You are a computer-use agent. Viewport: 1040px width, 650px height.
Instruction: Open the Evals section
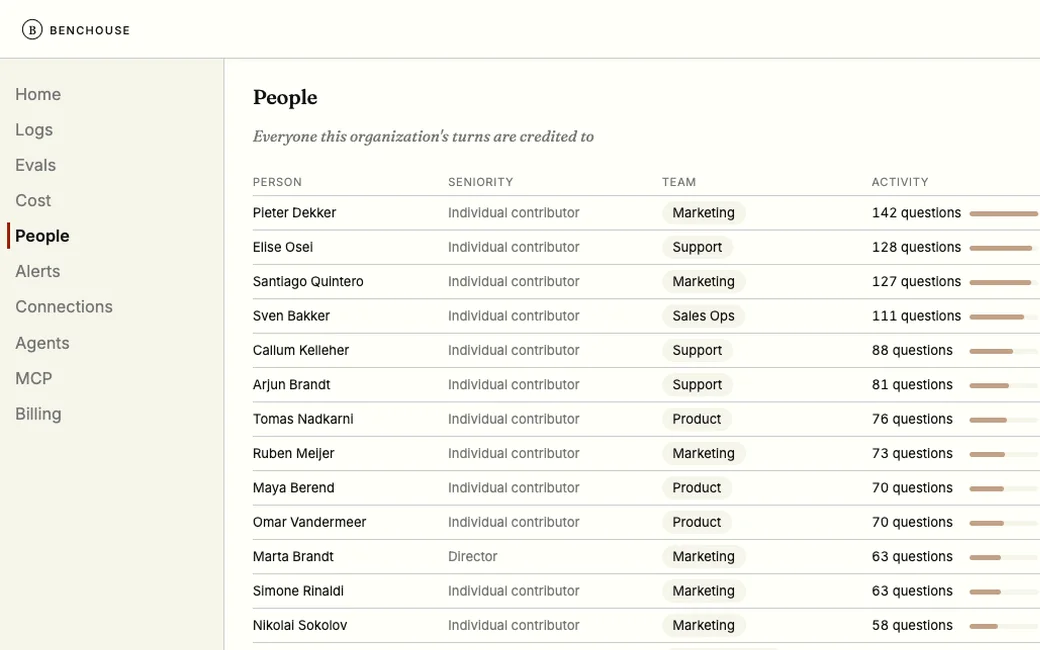coord(35,165)
